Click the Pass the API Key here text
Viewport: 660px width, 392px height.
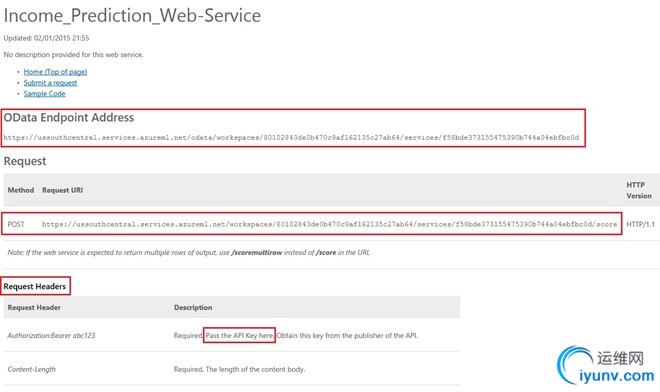[239, 336]
